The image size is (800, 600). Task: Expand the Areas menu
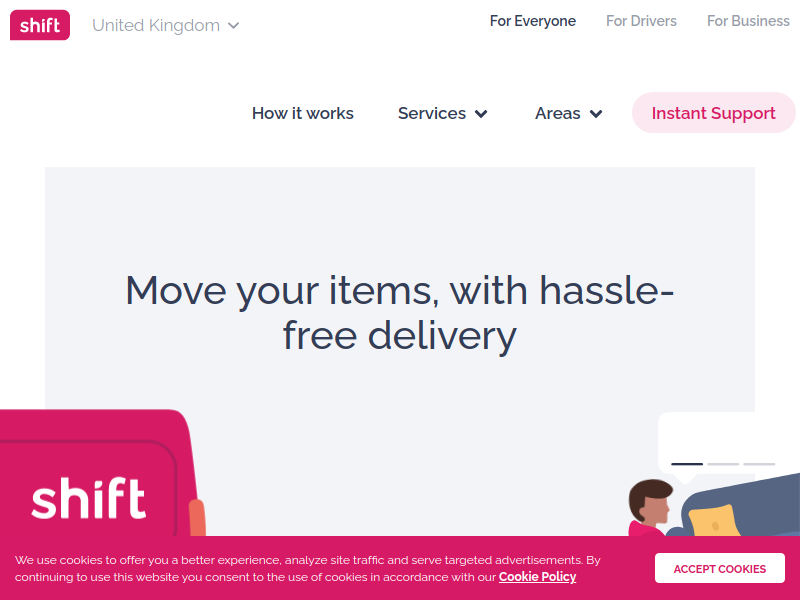click(568, 113)
